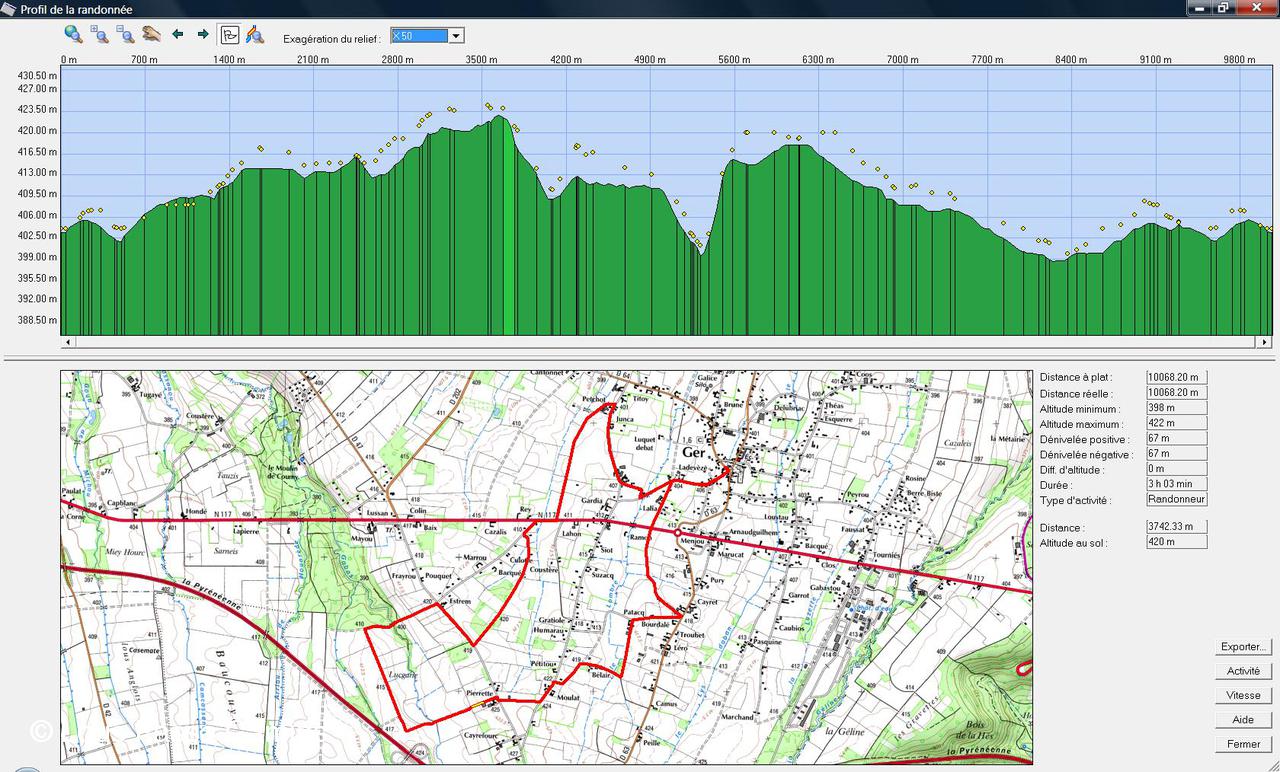Viewport: 1280px width, 772px height.
Task: Click the globe zoom-to-fit icon
Action: click(73, 34)
